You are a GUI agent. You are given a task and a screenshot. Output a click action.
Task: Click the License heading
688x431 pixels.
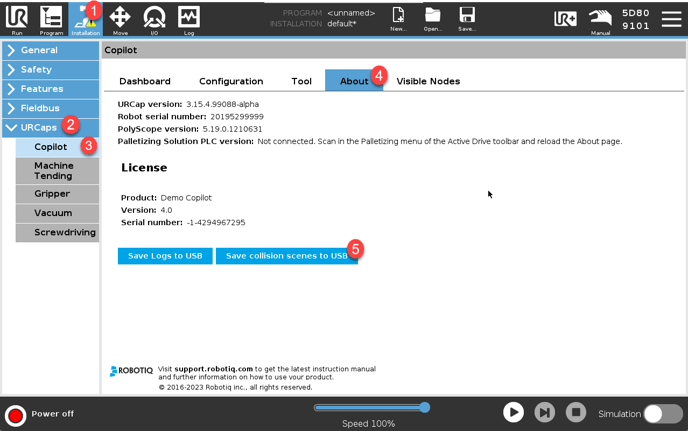pos(144,168)
